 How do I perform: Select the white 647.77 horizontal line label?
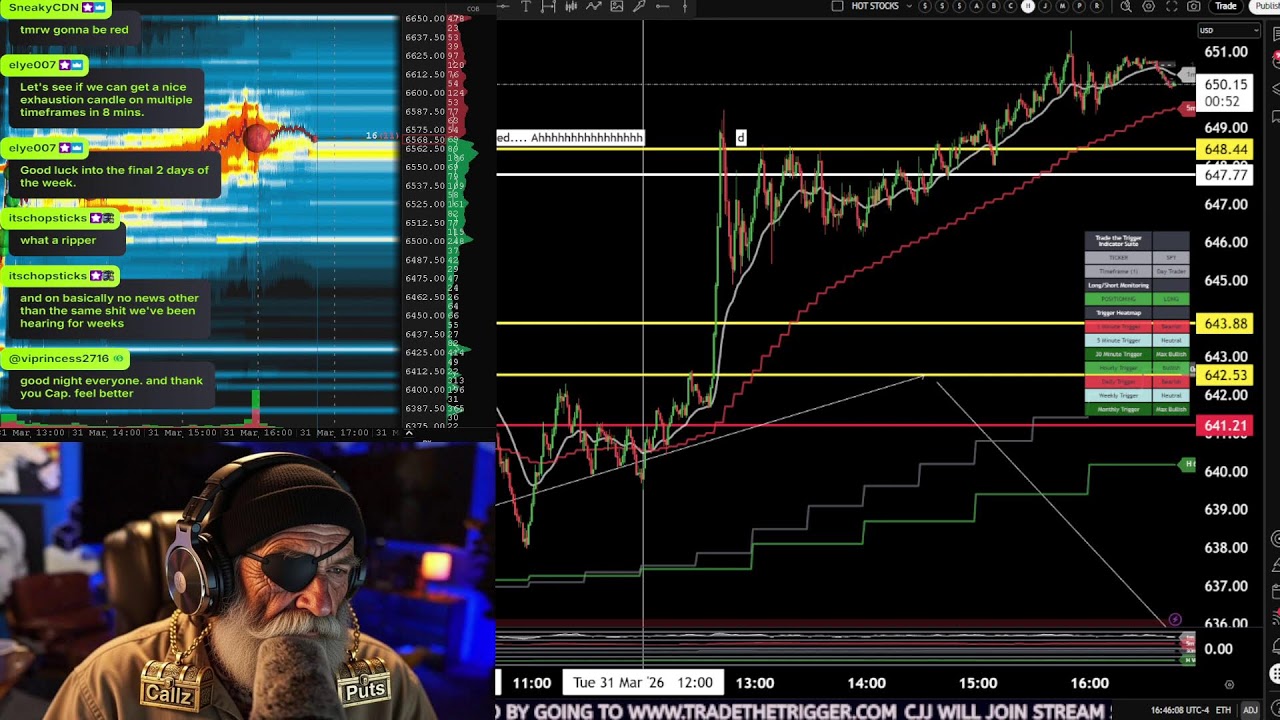pos(1225,175)
